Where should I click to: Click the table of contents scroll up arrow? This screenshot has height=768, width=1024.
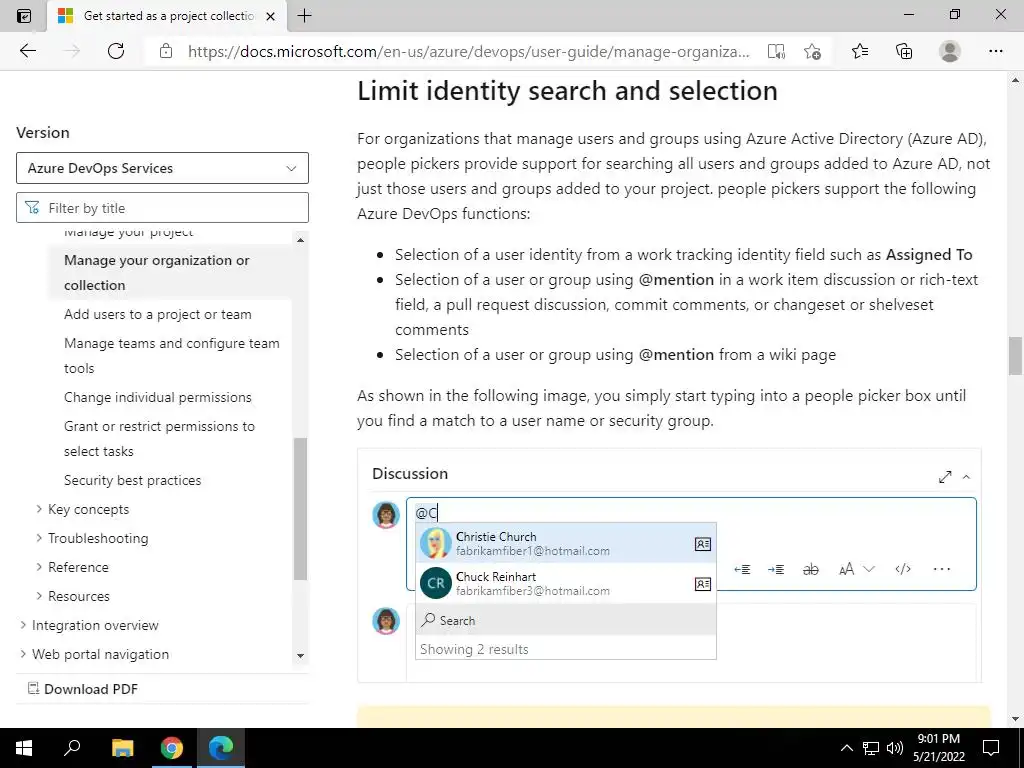click(x=300, y=240)
